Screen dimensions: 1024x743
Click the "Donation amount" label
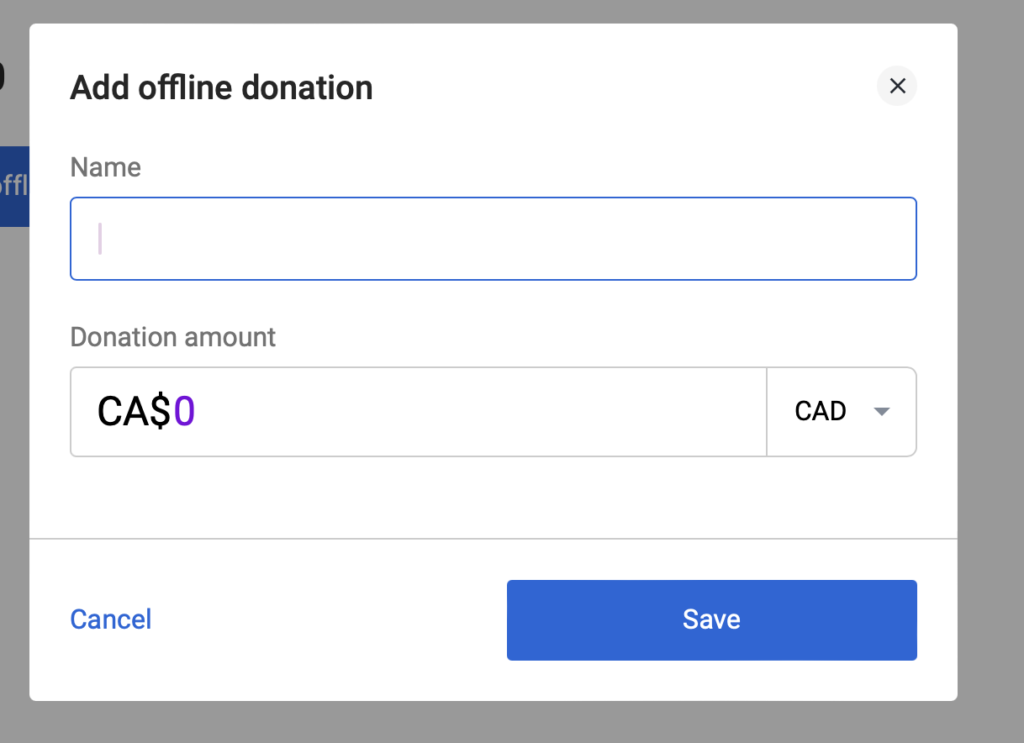173,337
